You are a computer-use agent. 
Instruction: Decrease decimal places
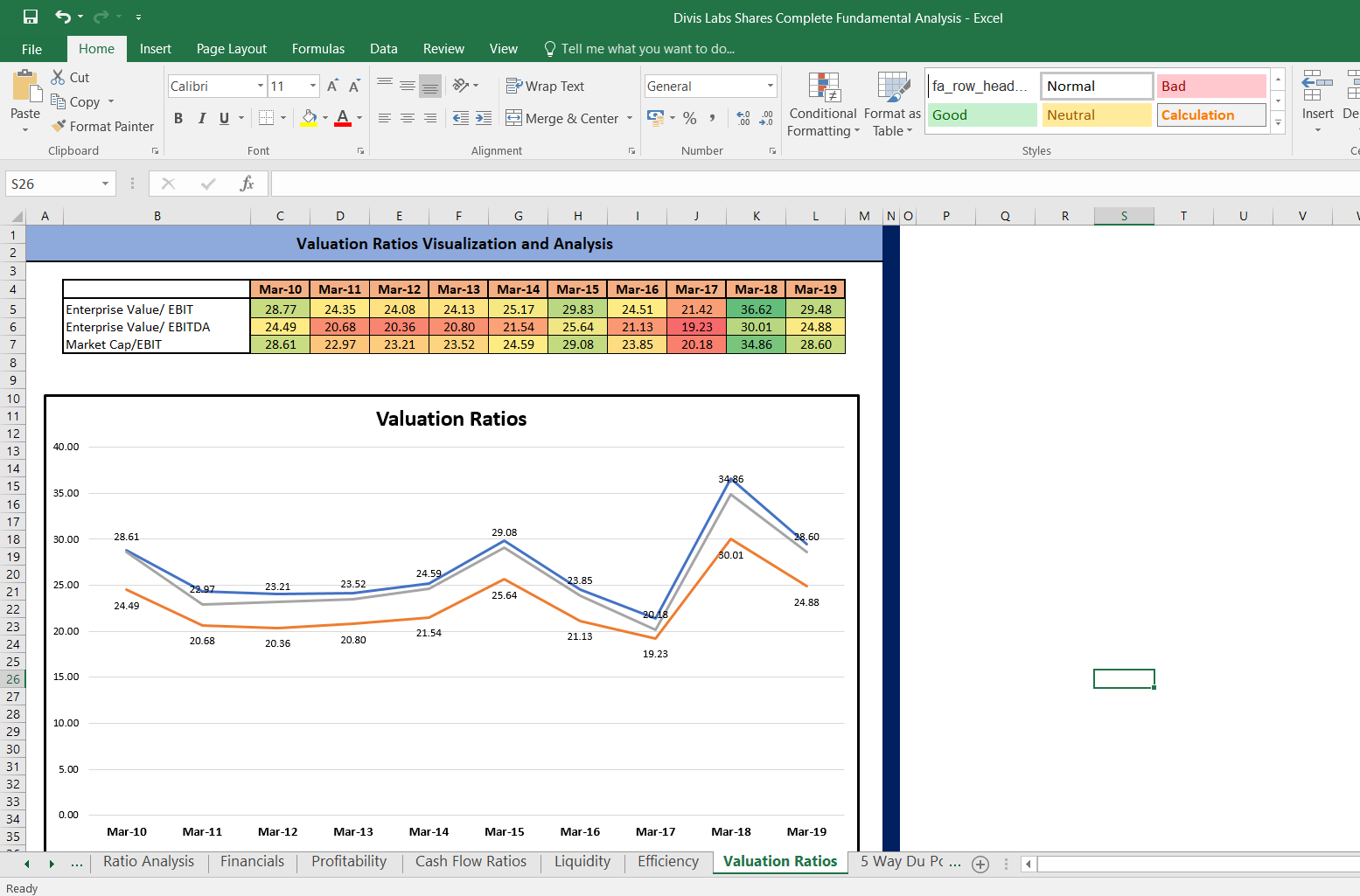pos(766,118)
